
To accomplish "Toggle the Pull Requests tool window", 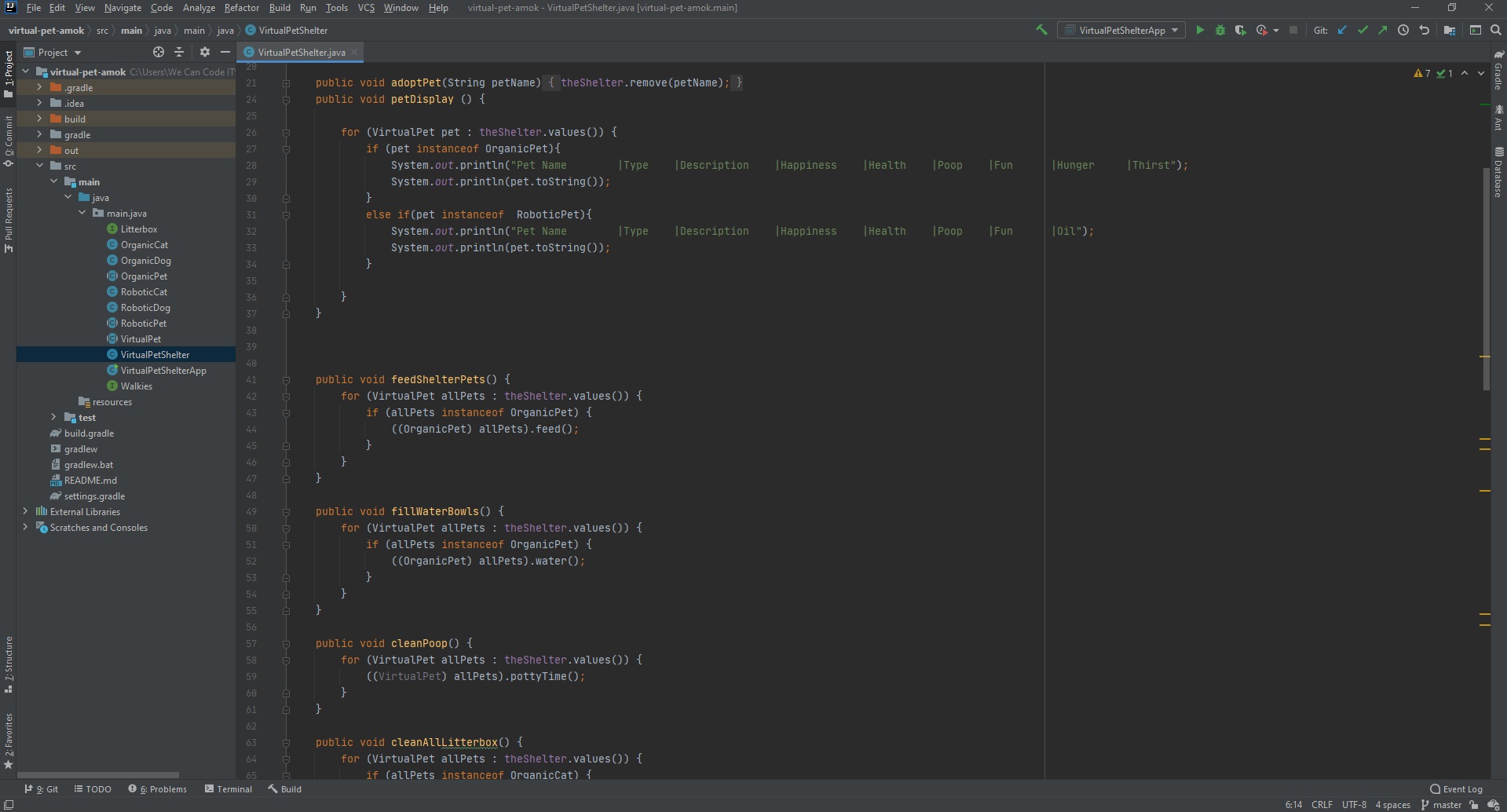I will pyautogui.click(x=8, y=220).
